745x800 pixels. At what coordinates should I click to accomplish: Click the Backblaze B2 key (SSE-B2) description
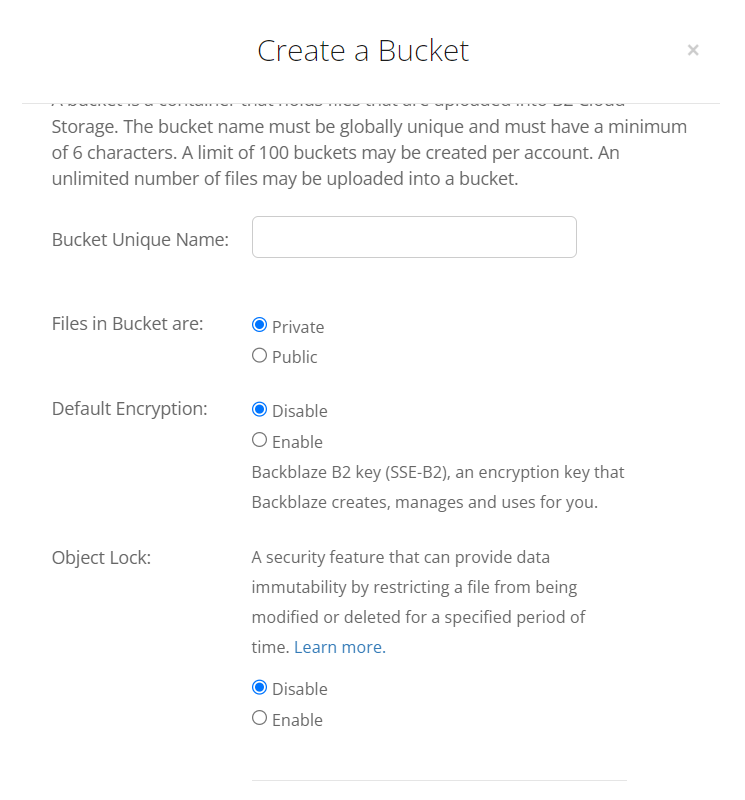[437, 487]
